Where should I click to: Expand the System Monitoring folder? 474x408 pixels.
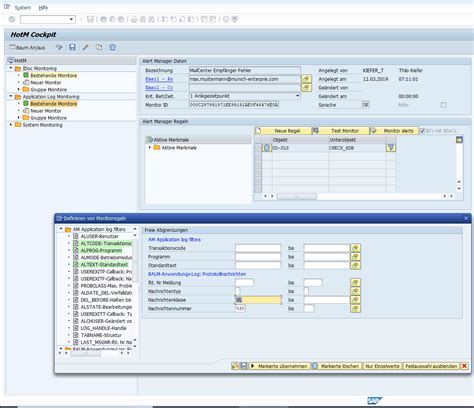pos(11,125)
